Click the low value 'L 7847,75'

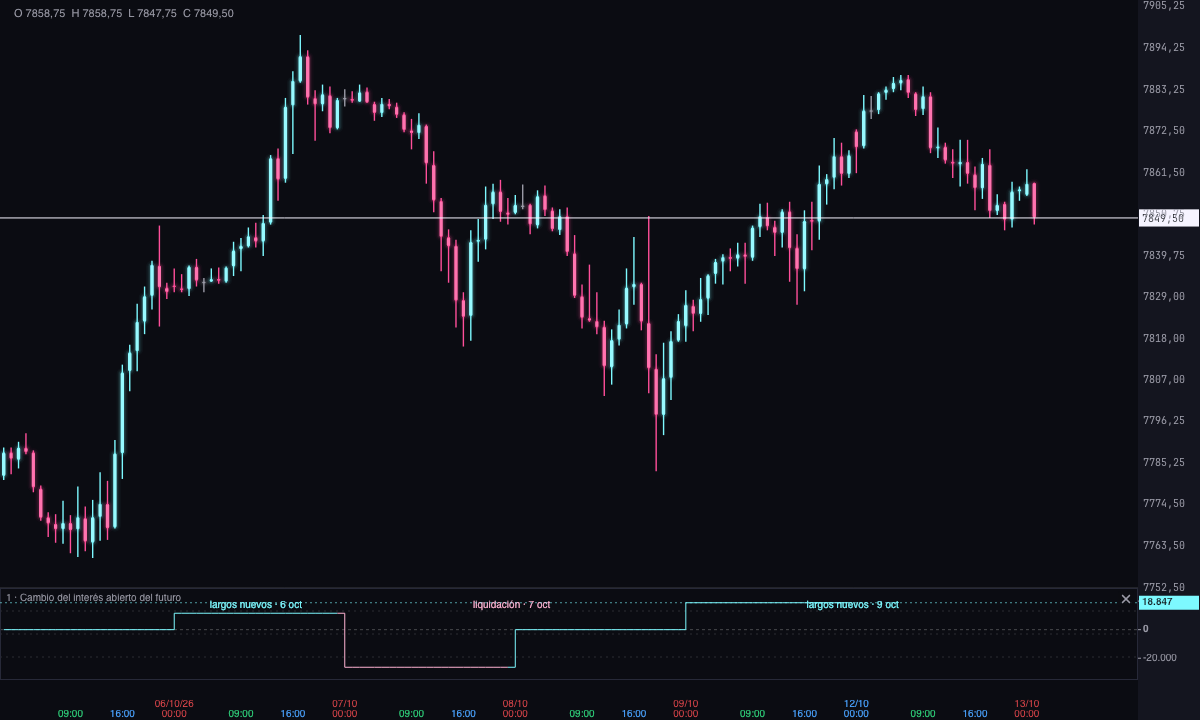152,14
